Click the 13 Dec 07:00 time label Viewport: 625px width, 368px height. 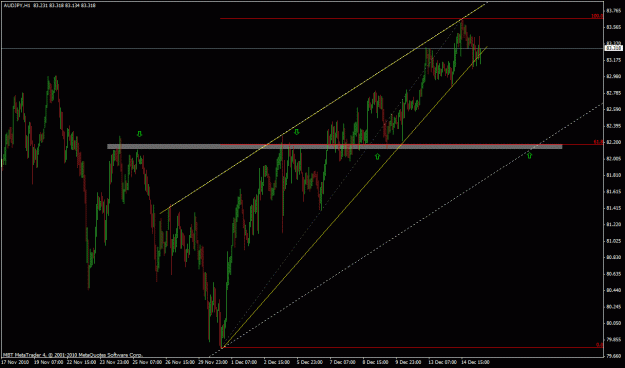[442, 362]
